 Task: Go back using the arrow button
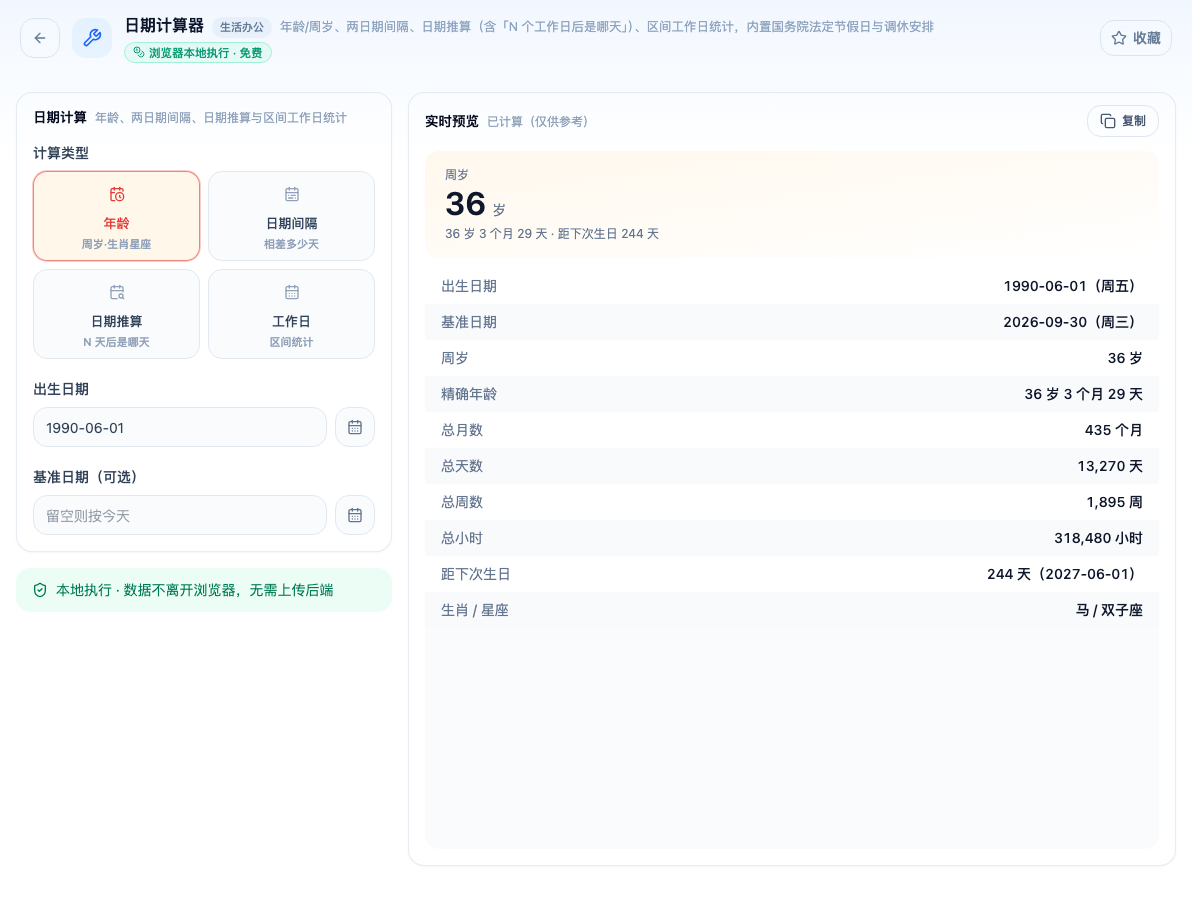(x=40, y=38)
